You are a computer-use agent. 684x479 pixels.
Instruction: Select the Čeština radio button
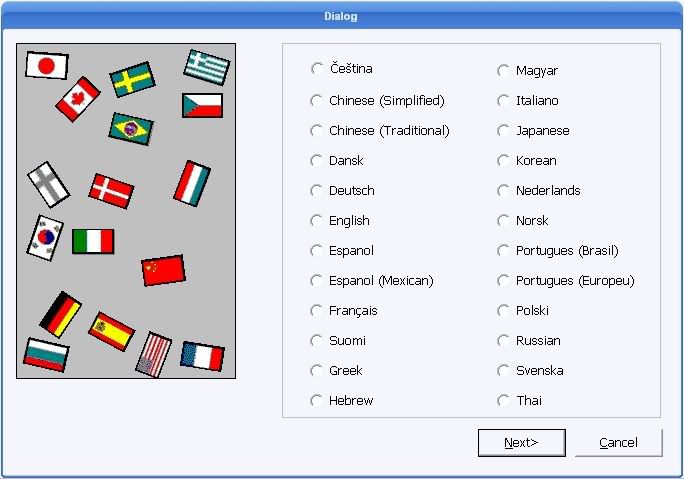pos(317,68)
